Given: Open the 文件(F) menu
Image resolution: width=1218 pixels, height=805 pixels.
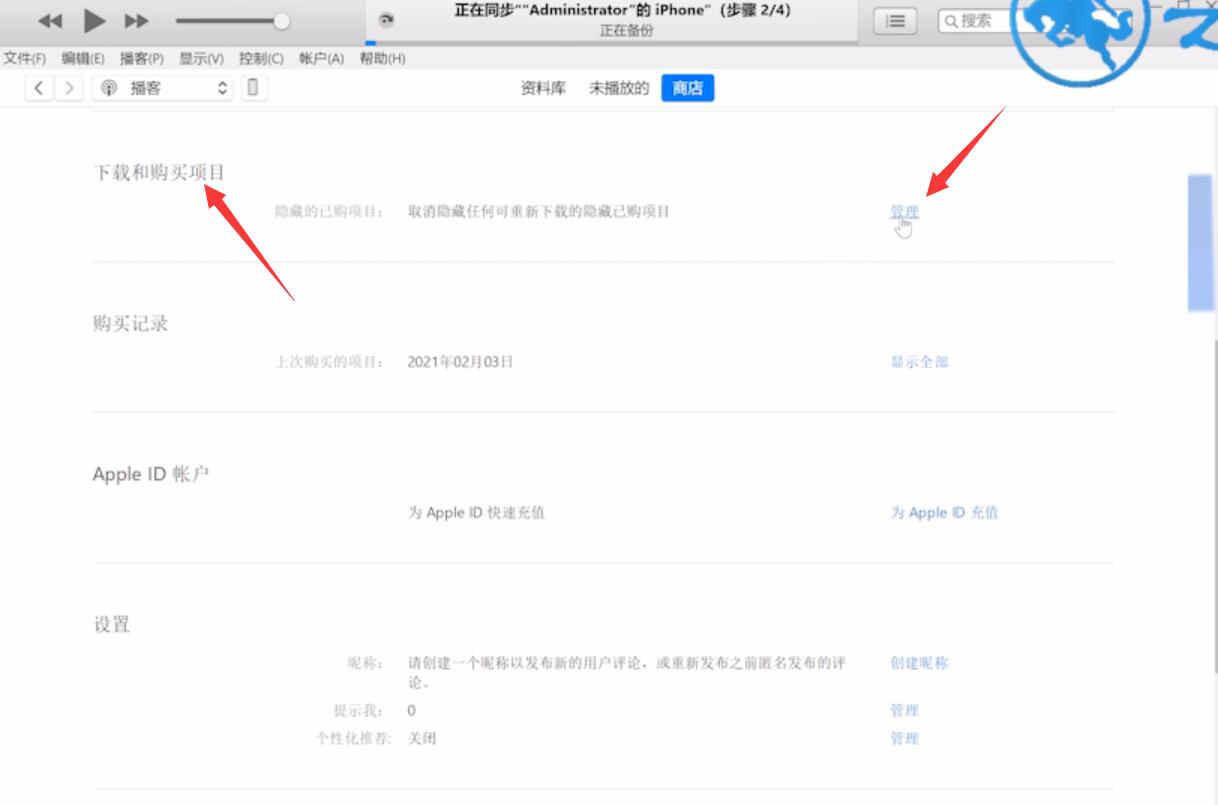Looking at the screenshot, I should (25, 59).
